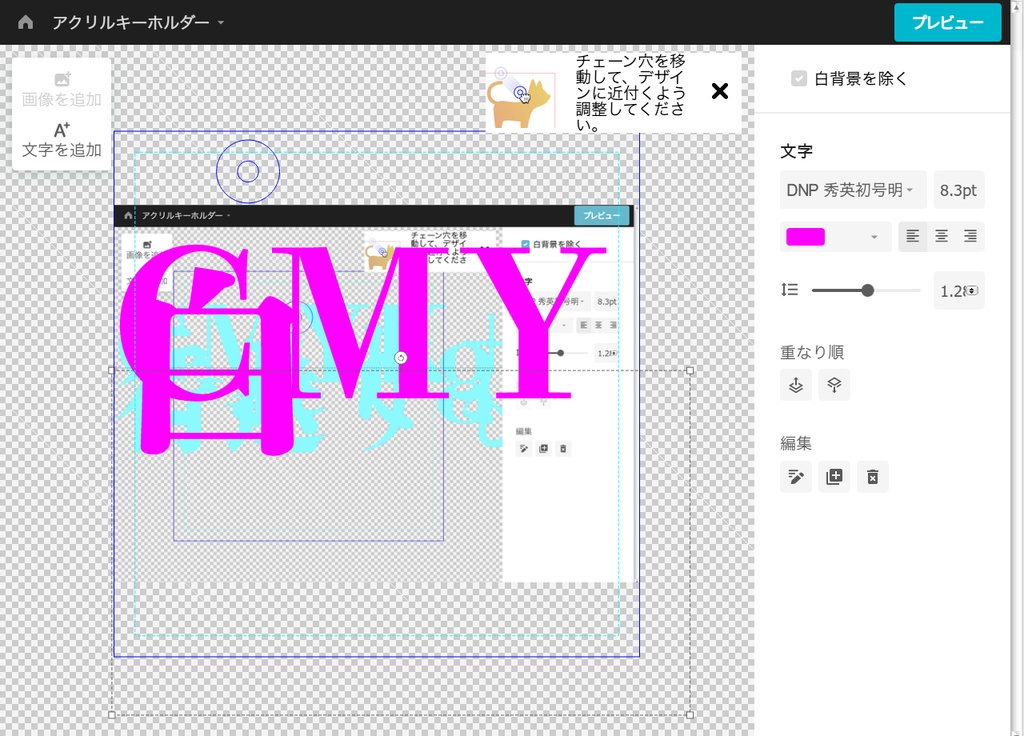Click the line spacing slider handle
This screenshot has height=736, width=1024.
(867, 291)
